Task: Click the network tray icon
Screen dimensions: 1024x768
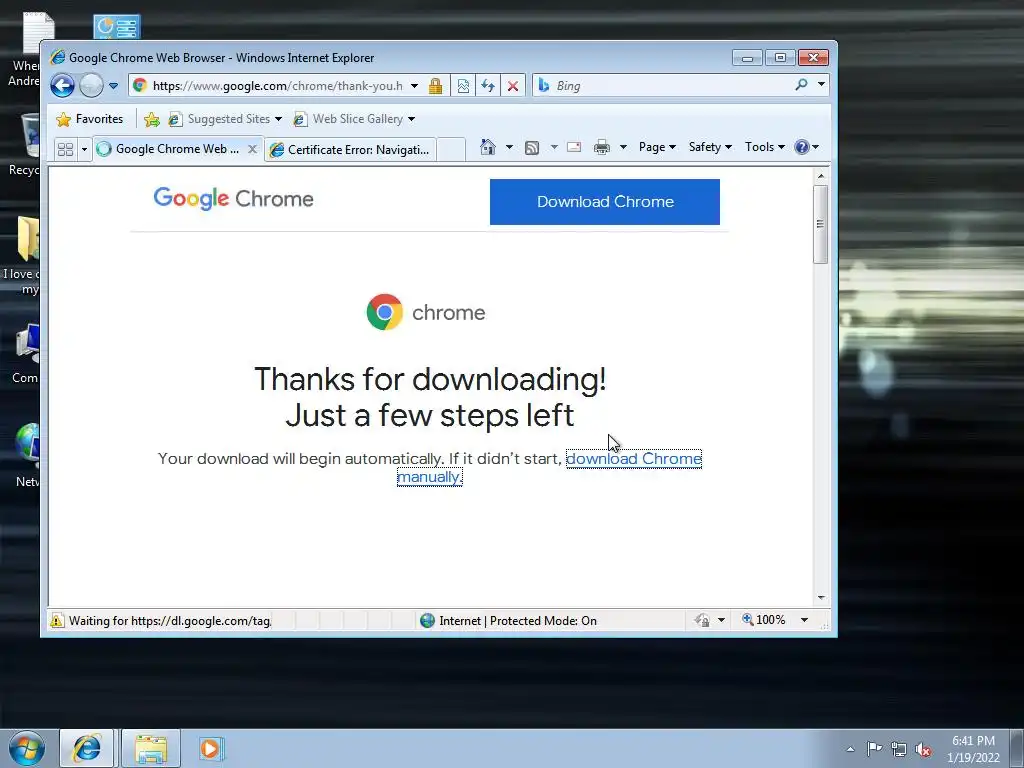Action: pos(899,749)
